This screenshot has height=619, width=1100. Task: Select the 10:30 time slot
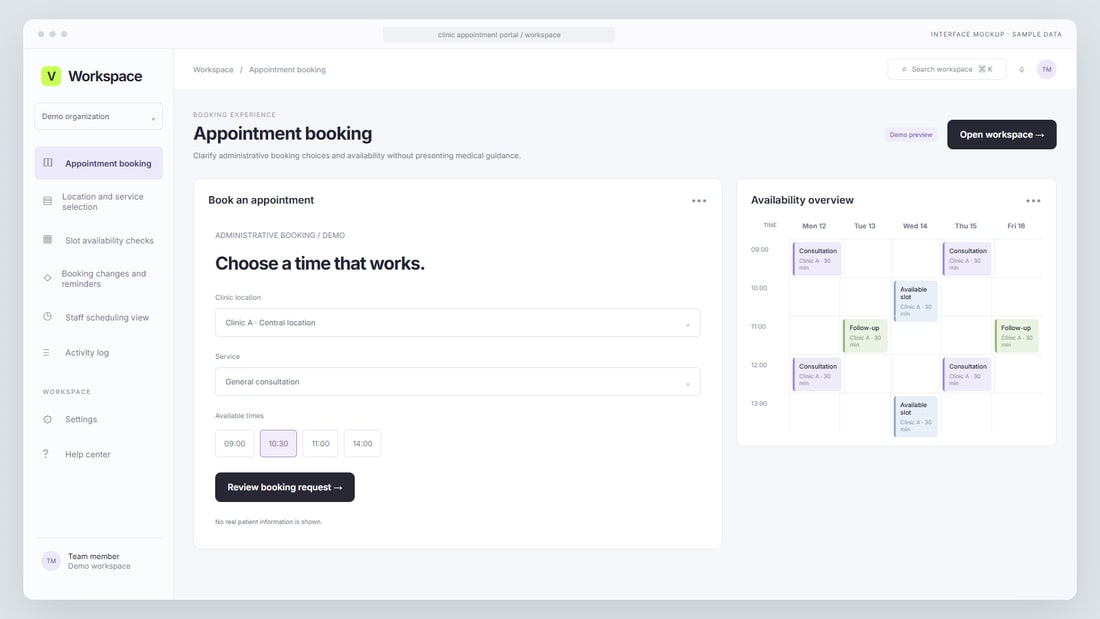pos(279,444)
